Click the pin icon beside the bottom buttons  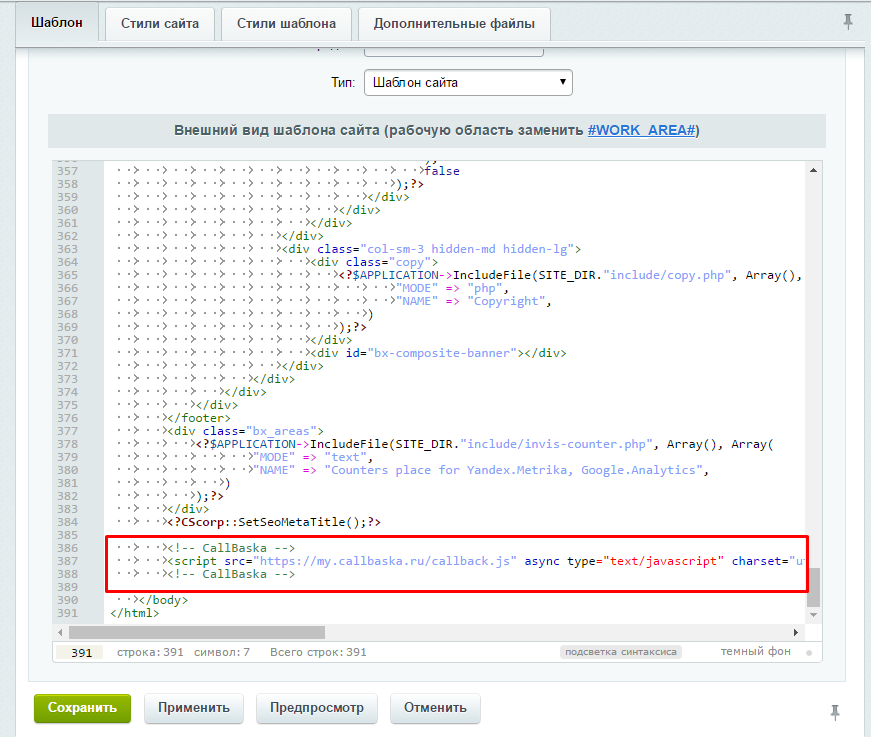point(835,713)
